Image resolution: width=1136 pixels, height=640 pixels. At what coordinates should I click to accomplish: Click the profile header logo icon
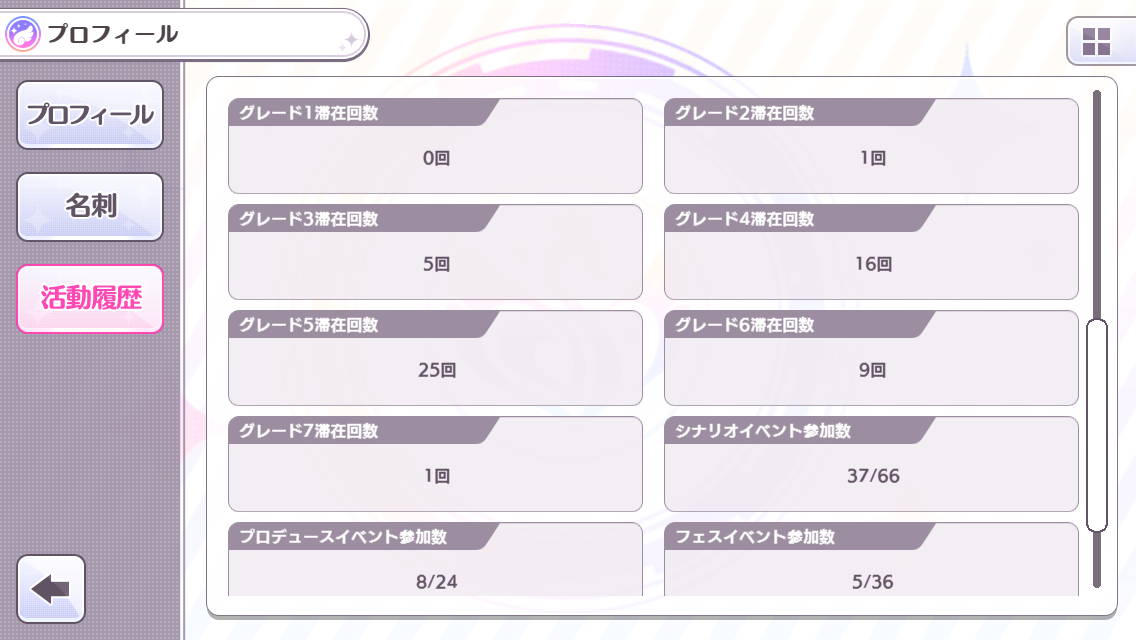[x=23, y=35]
